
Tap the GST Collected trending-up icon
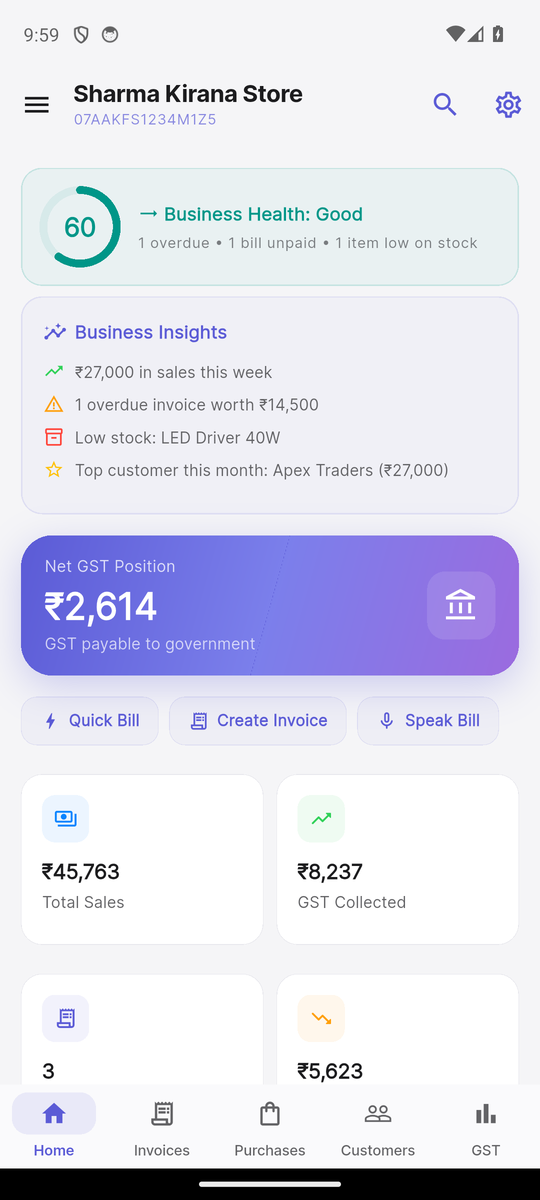321,819
